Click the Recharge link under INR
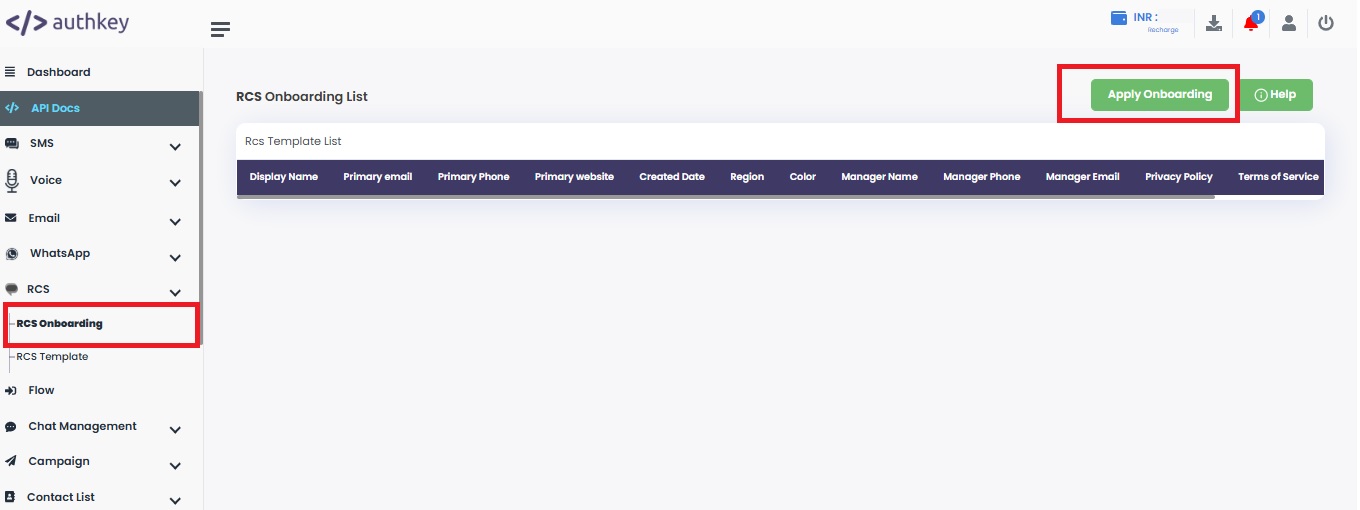This screenshot has width=1360, height=510. pos(1163,30)
